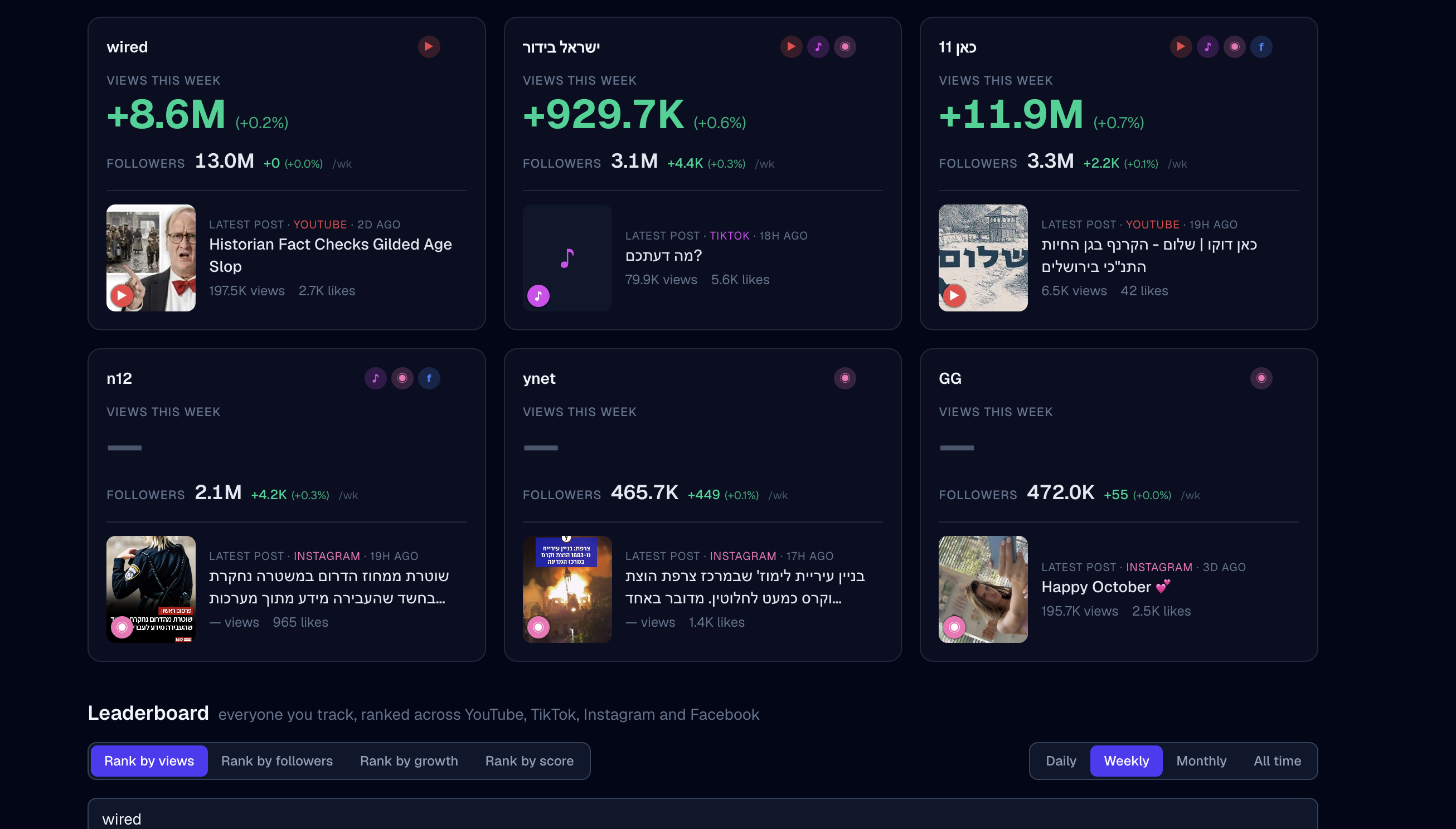
Task: Click TikTok icon on n12 card
Action: point(375,378)
